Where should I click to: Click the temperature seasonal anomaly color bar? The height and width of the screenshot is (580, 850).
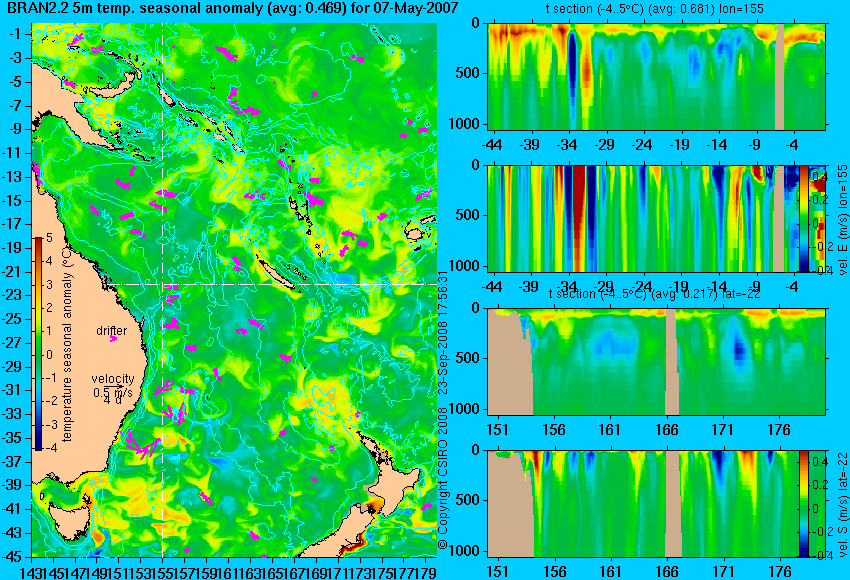pos(38,344)
